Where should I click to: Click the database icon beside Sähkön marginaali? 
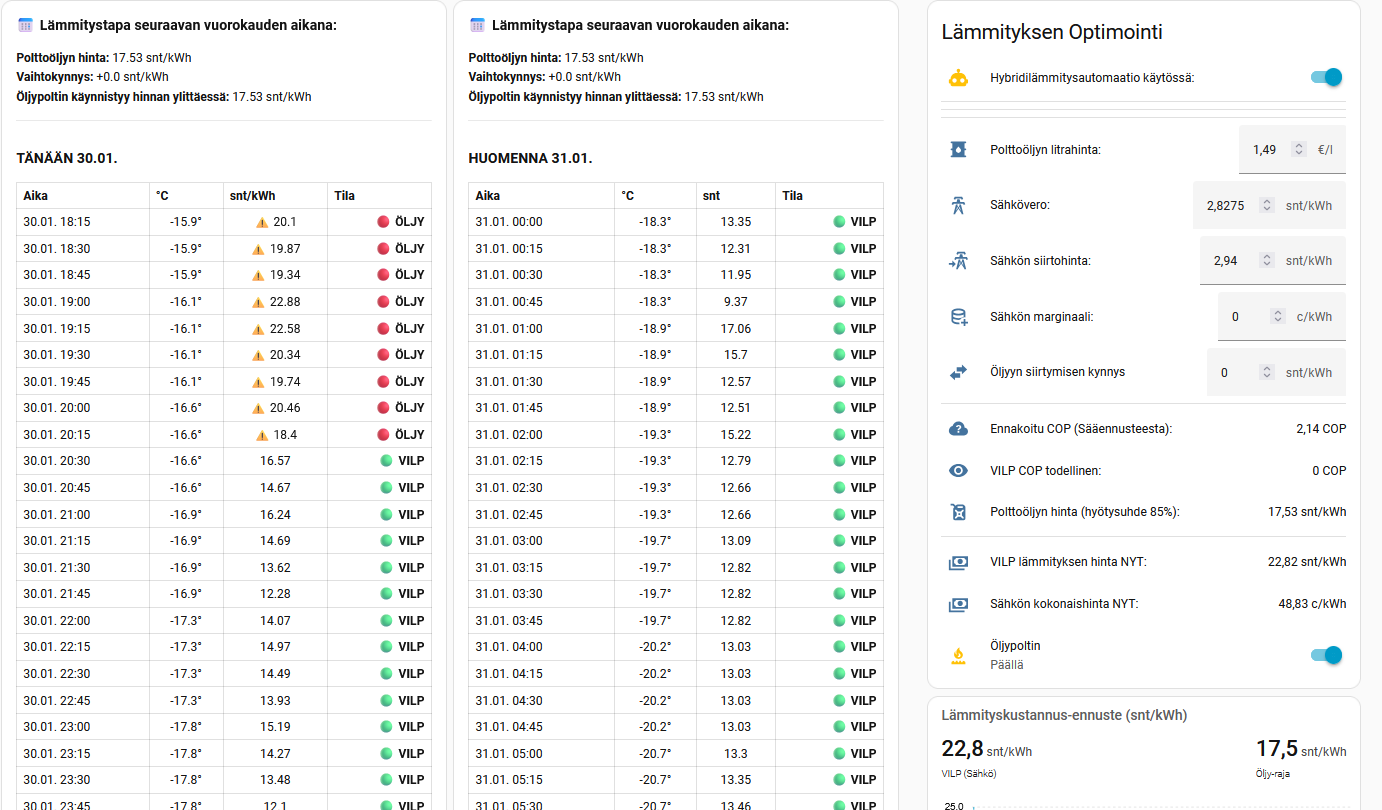click(x=958, y=315)
